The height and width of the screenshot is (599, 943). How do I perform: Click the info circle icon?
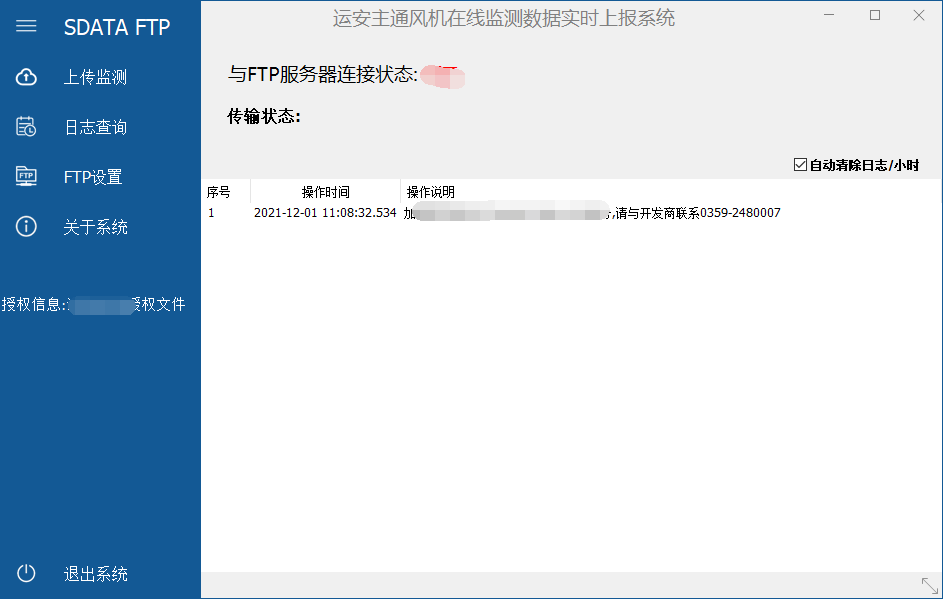pyautogui.click(x=26, y=227)
